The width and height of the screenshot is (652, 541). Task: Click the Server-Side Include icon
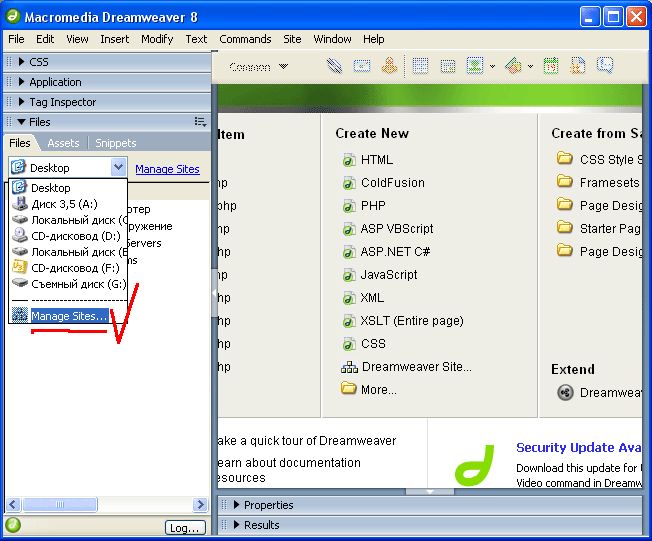click(x=578, y=66)
